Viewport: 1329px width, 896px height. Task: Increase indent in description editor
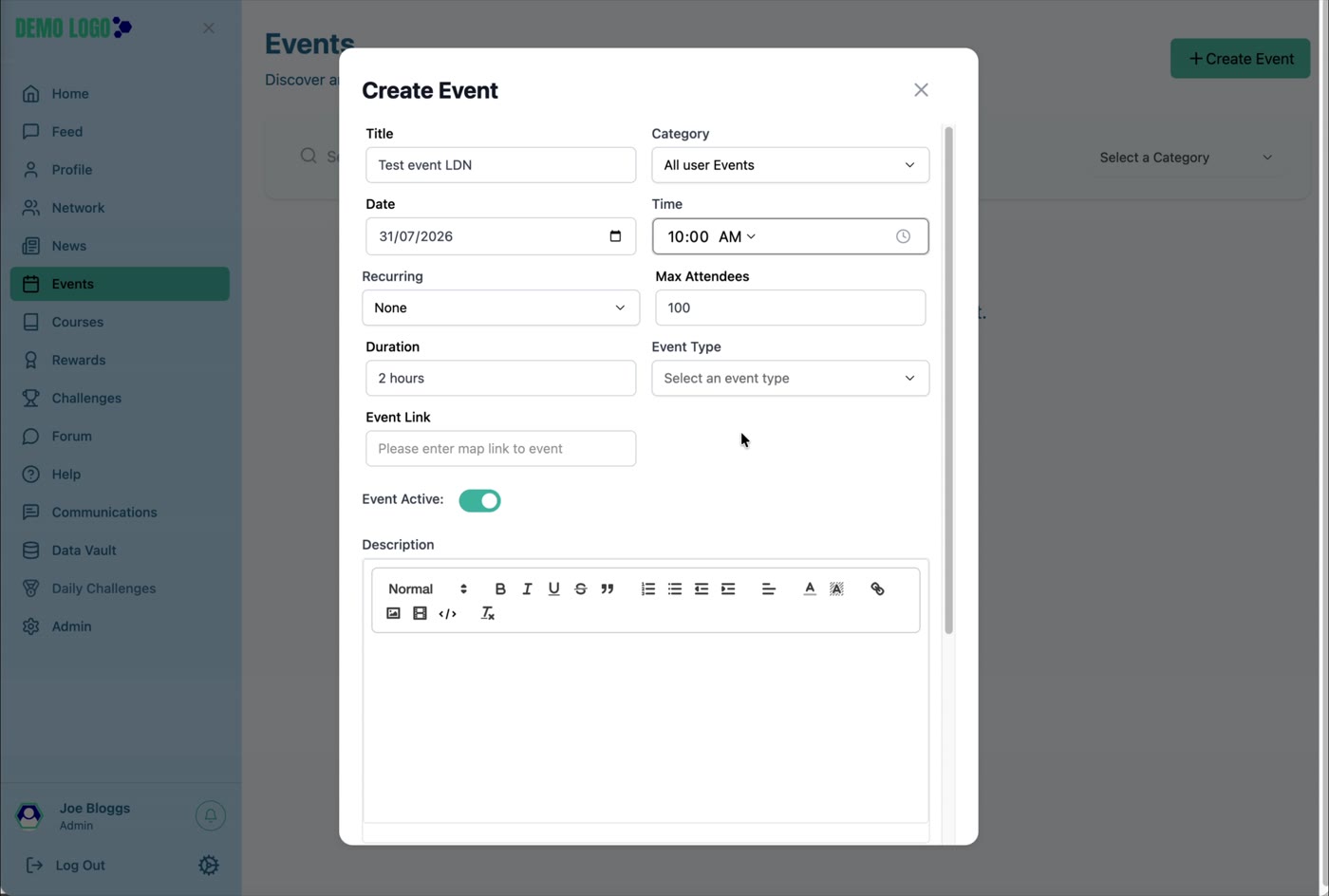[x=727, y=588]
